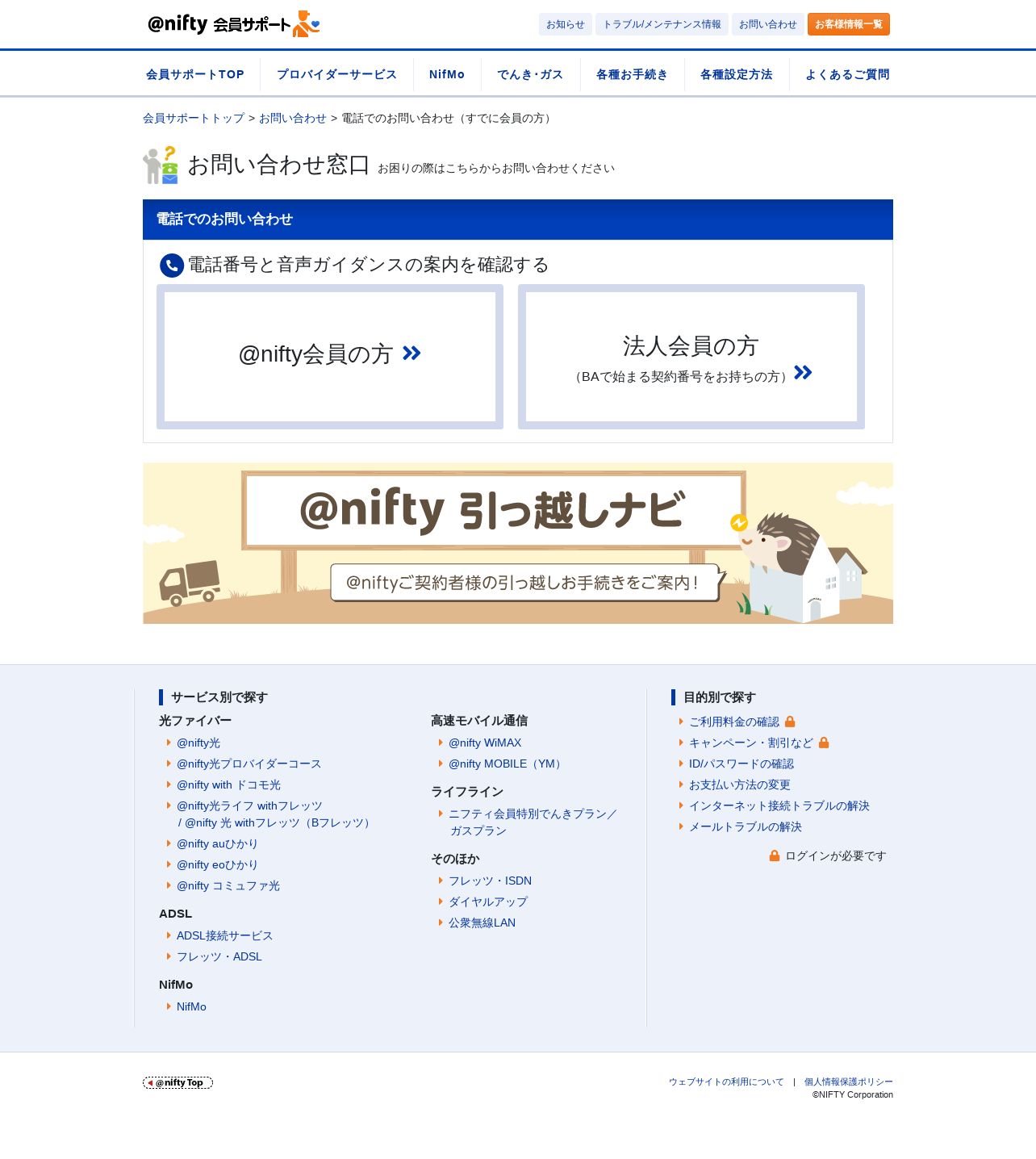
Task: Open the ダイヤルアップ link
Action: tap(488, 902)
